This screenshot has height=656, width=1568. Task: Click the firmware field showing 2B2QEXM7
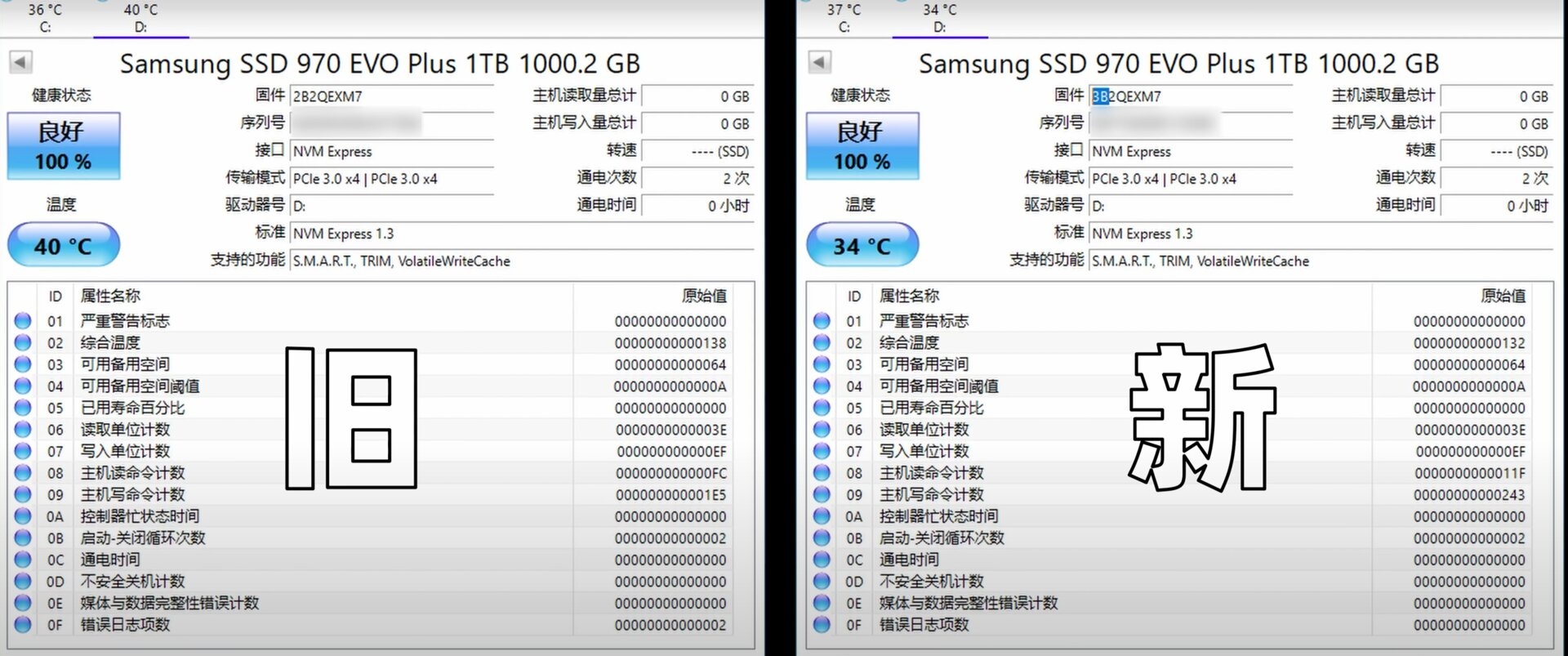pos(392,96)
